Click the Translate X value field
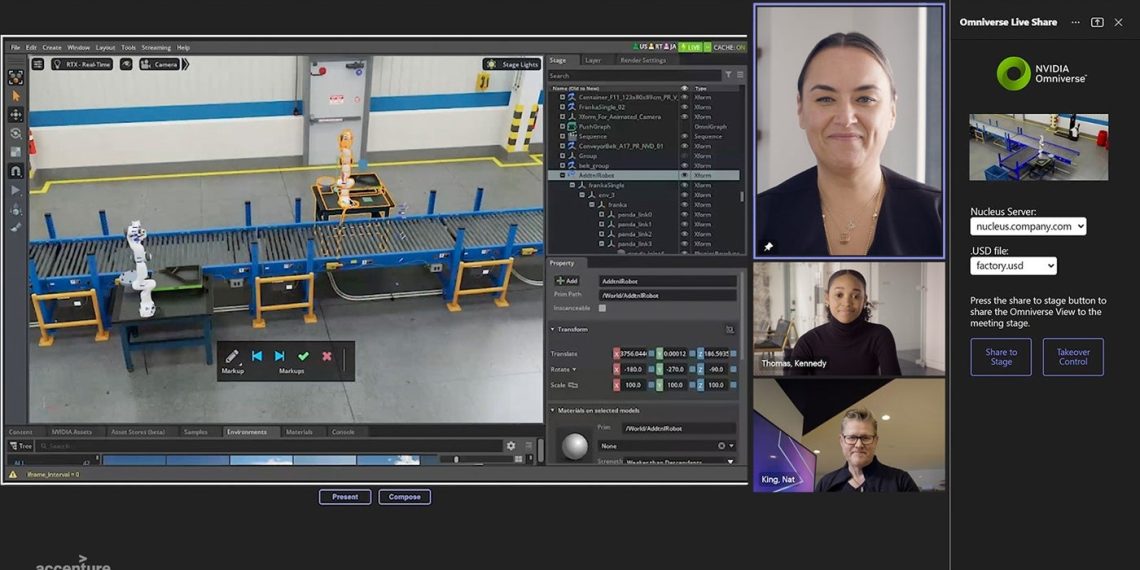This screenshot has height=570, width=1140. [633, 353]
